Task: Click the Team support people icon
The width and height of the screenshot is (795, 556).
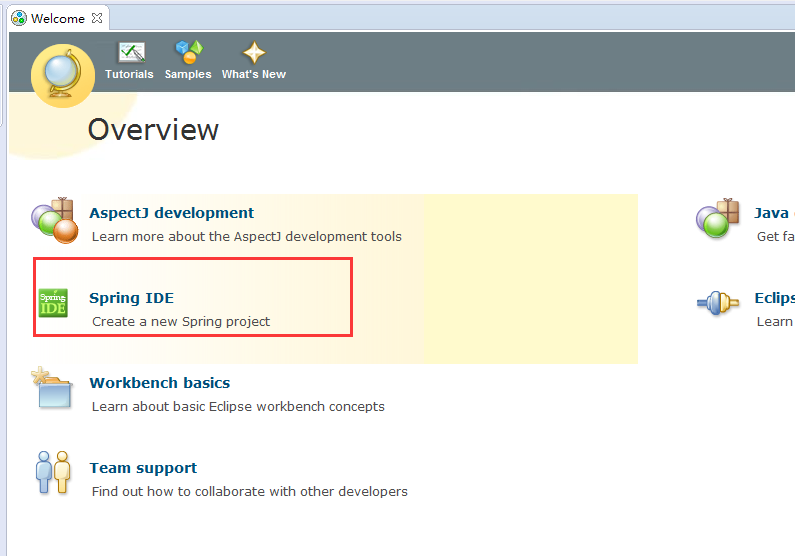Action: coord(53,472)
